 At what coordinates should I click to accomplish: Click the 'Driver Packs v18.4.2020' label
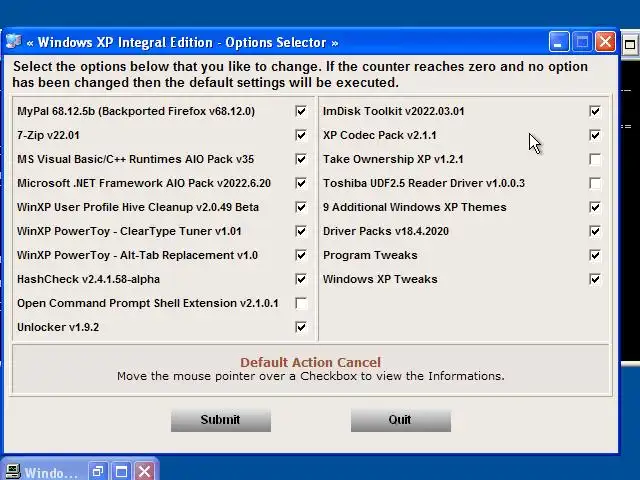(386, 231)
